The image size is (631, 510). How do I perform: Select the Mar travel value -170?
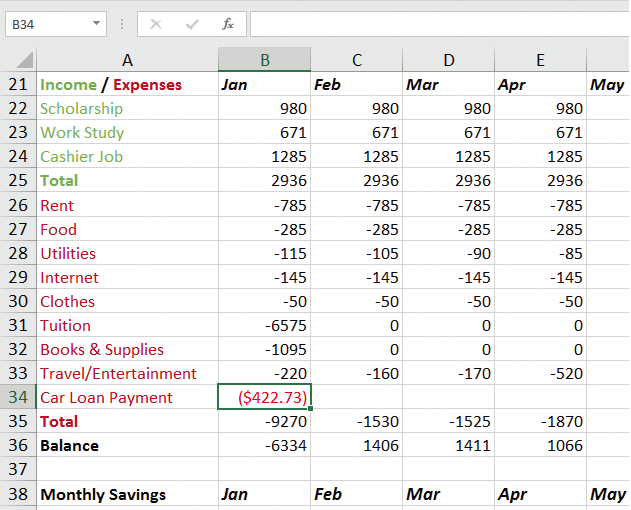(x=448, y=373)
